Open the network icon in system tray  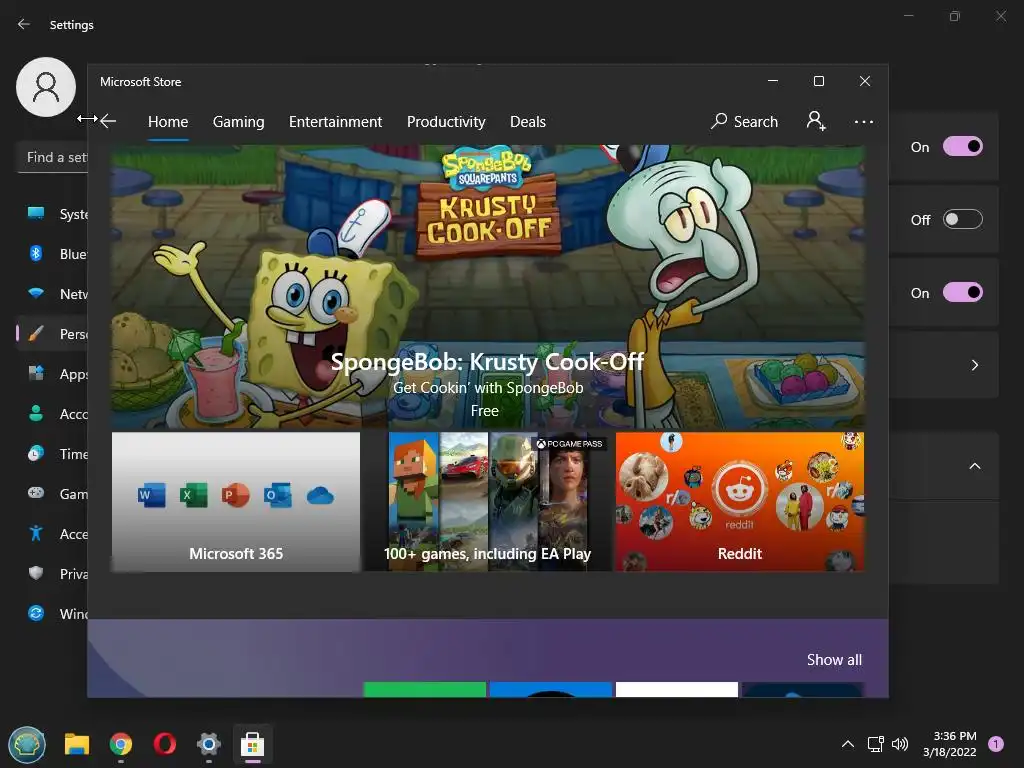tap(875, 744)
